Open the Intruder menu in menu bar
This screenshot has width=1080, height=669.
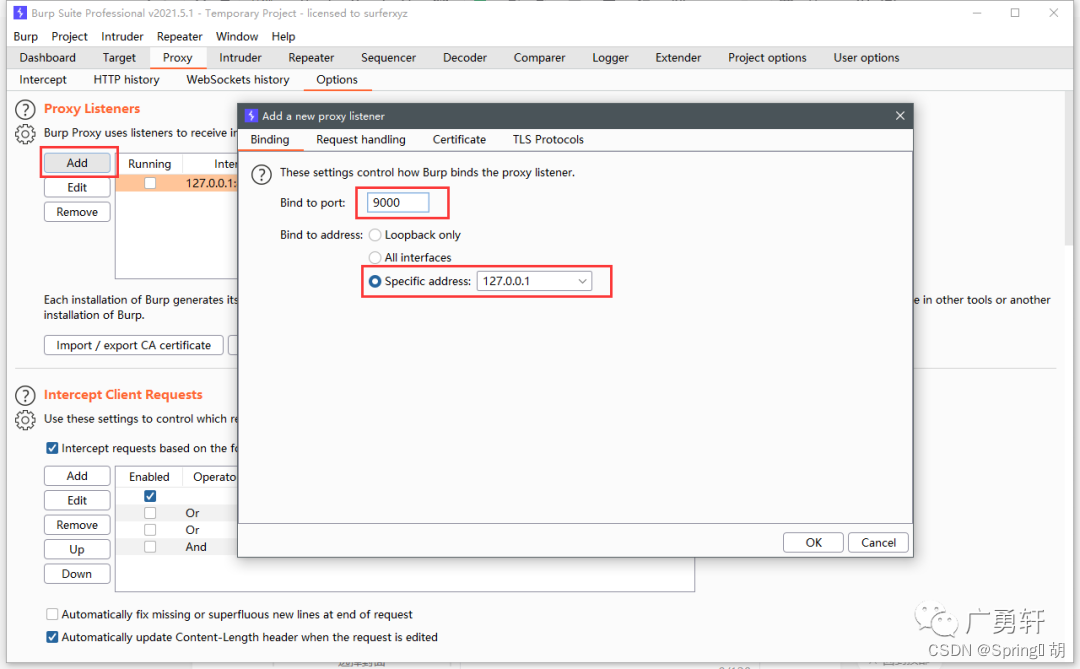pyautogui.click(x=122, y=37)
